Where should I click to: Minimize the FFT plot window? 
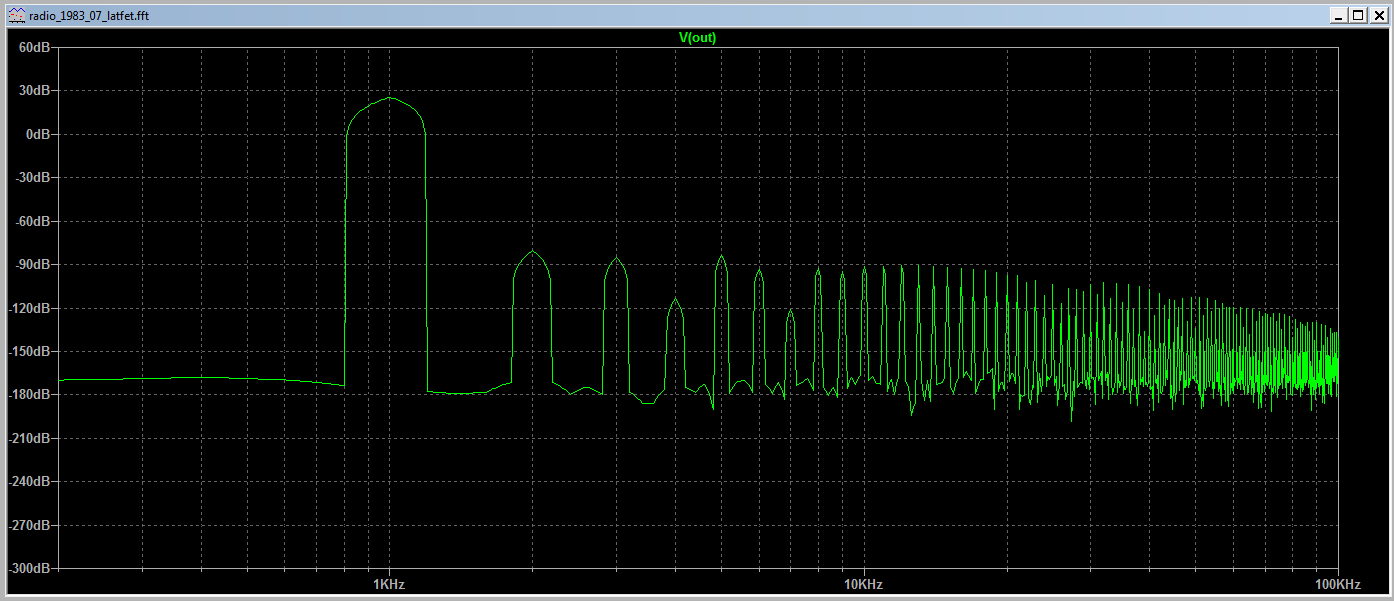(1341, 15)
